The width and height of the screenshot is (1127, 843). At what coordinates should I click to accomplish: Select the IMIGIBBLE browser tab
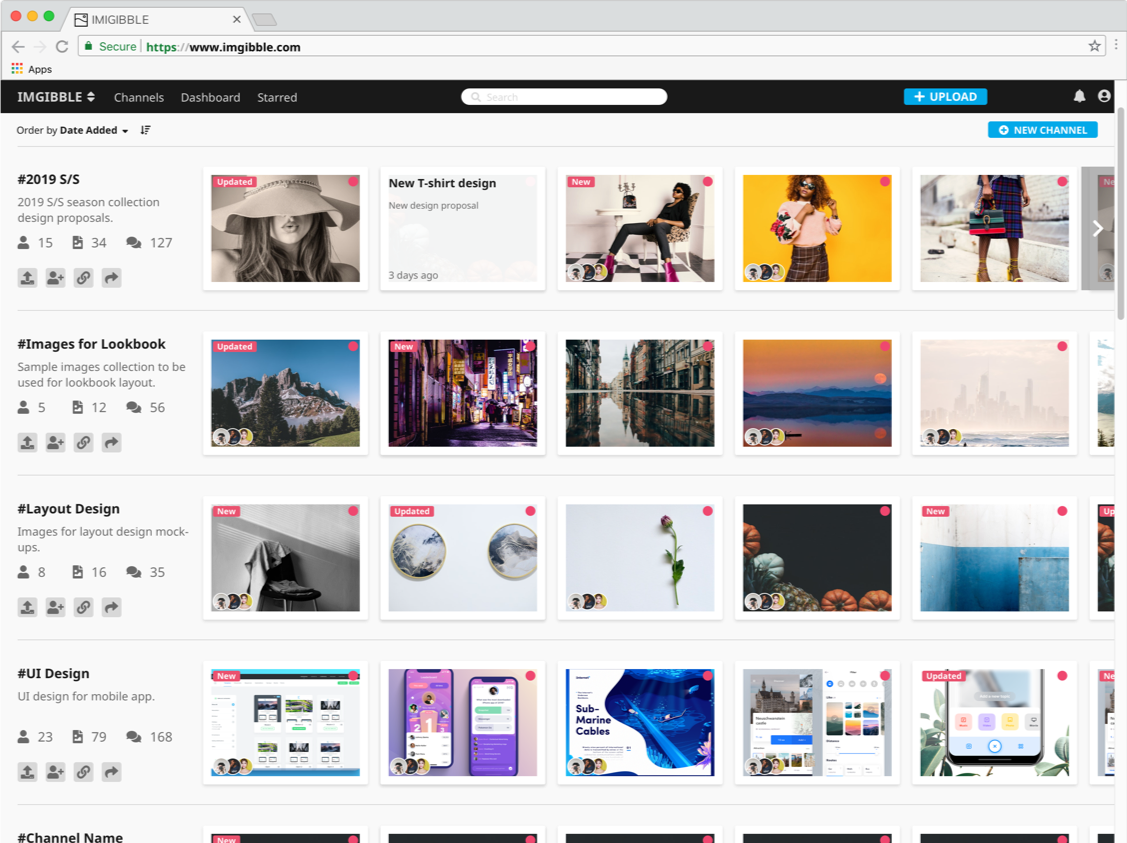pos(157,19)
